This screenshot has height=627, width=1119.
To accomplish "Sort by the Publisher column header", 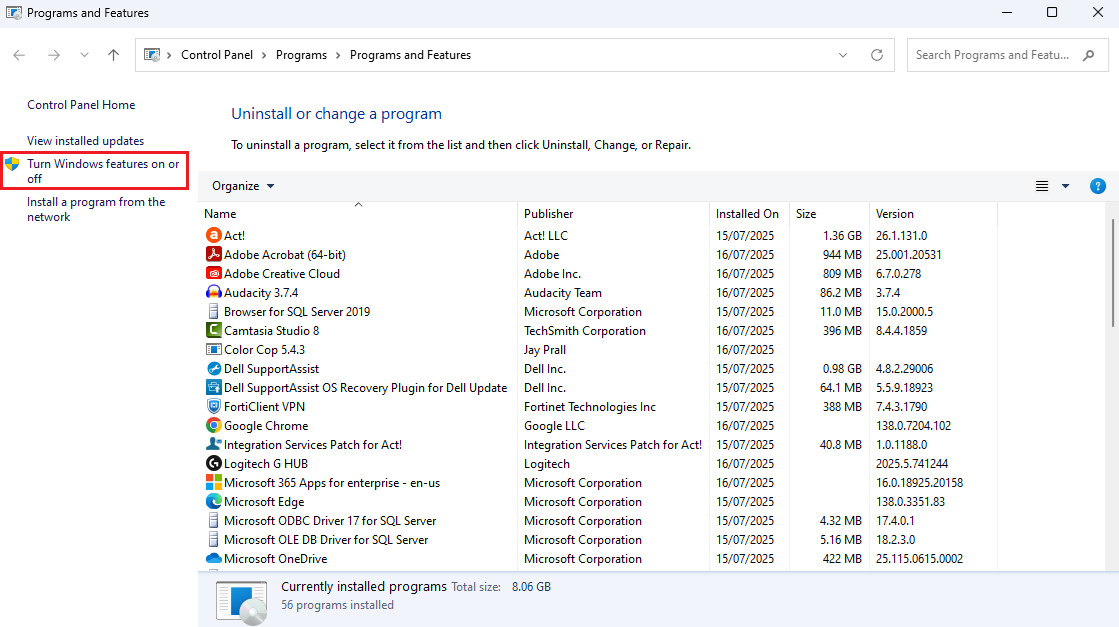I will coord(614,213).
